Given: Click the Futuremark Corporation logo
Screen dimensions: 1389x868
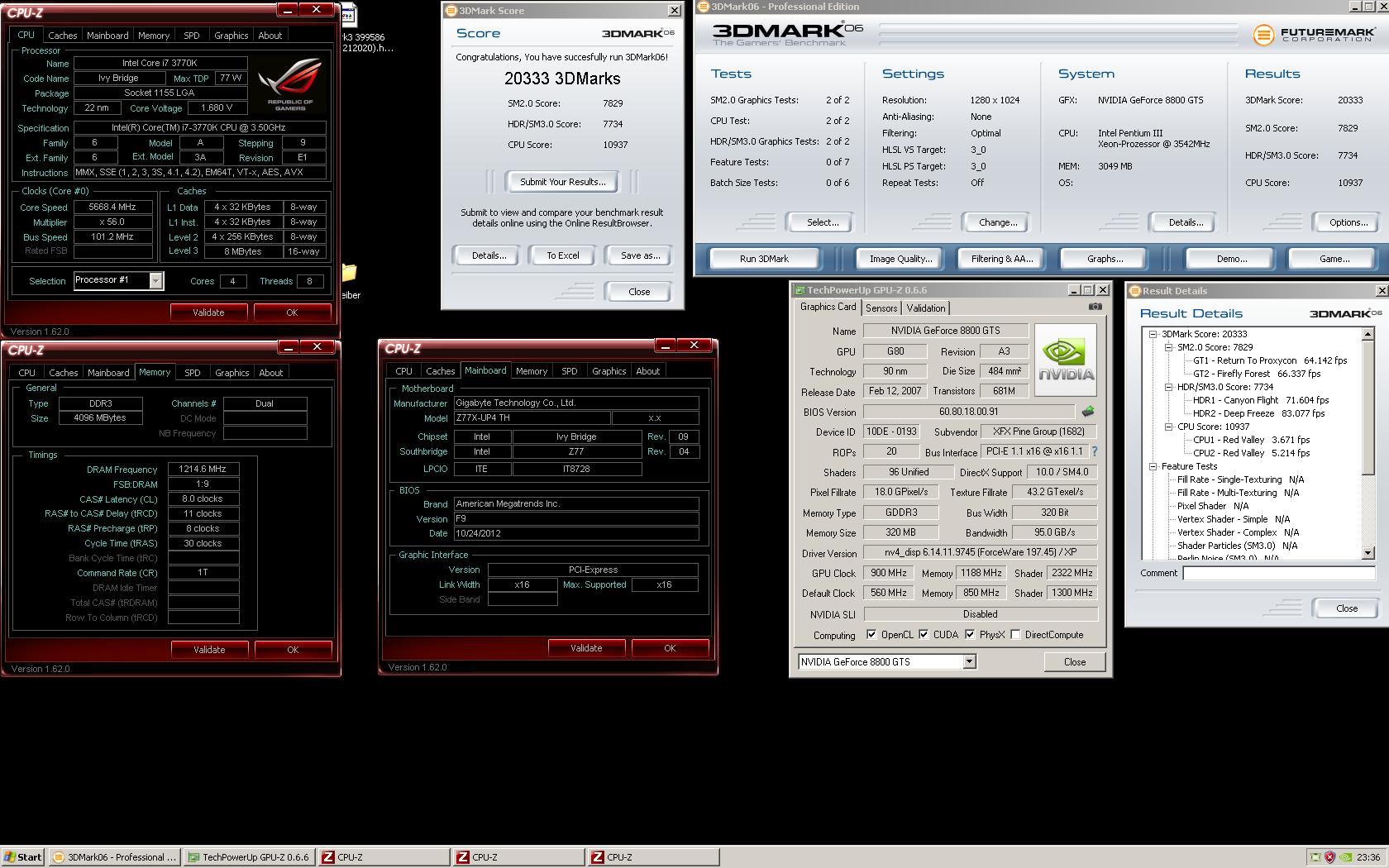Looking at the screenshot, I should [x=1313, y=35].
